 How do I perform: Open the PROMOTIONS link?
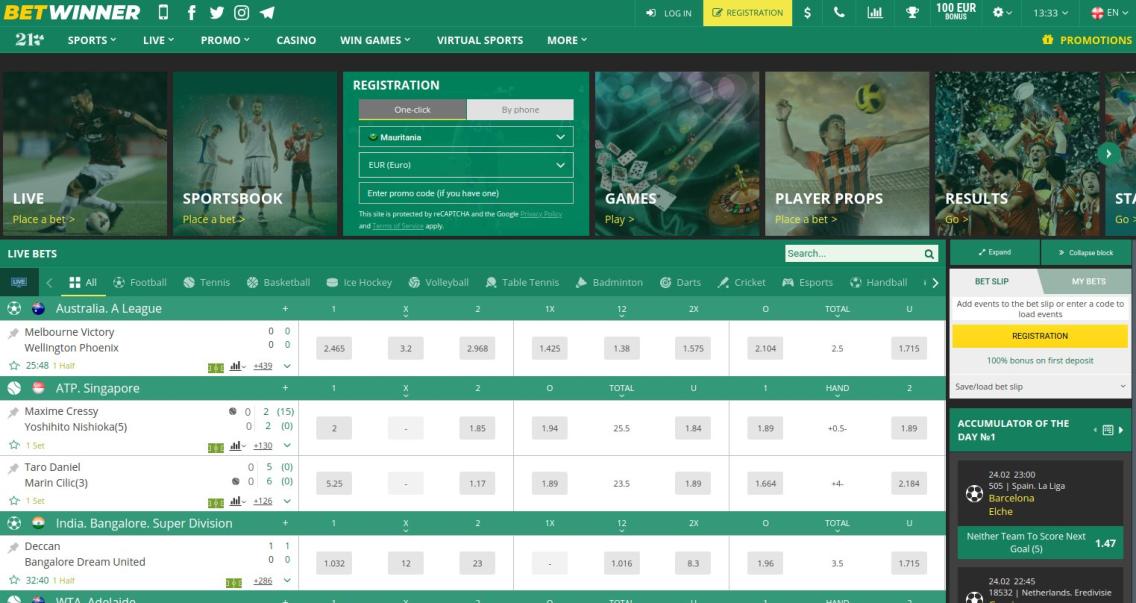1087,40
